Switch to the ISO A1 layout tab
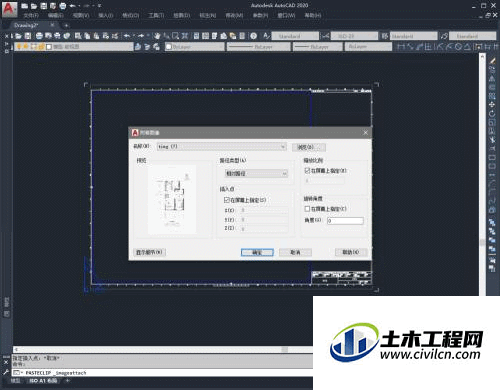Viewport: 500px width, 390px height. pos(43,381)
